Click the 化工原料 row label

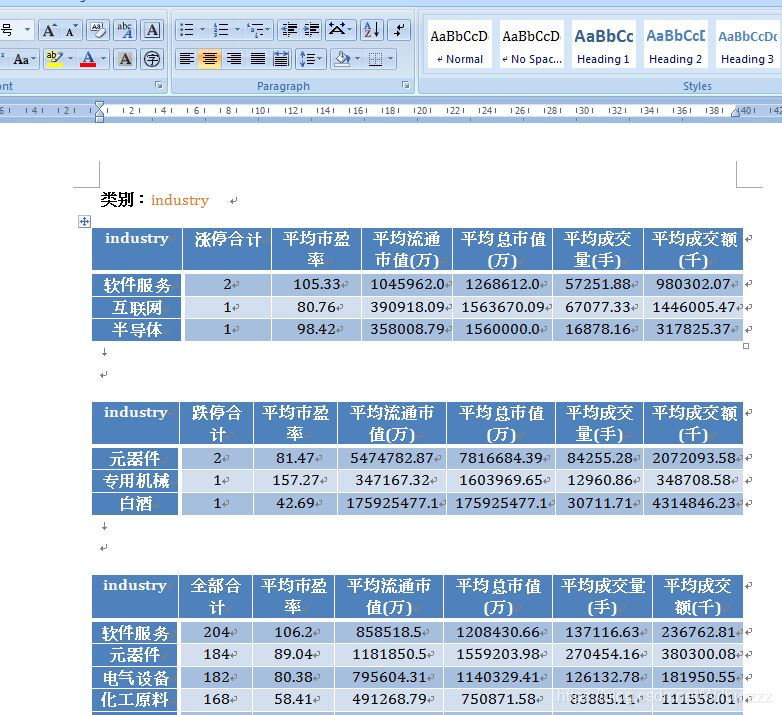[x=135, y=700]
